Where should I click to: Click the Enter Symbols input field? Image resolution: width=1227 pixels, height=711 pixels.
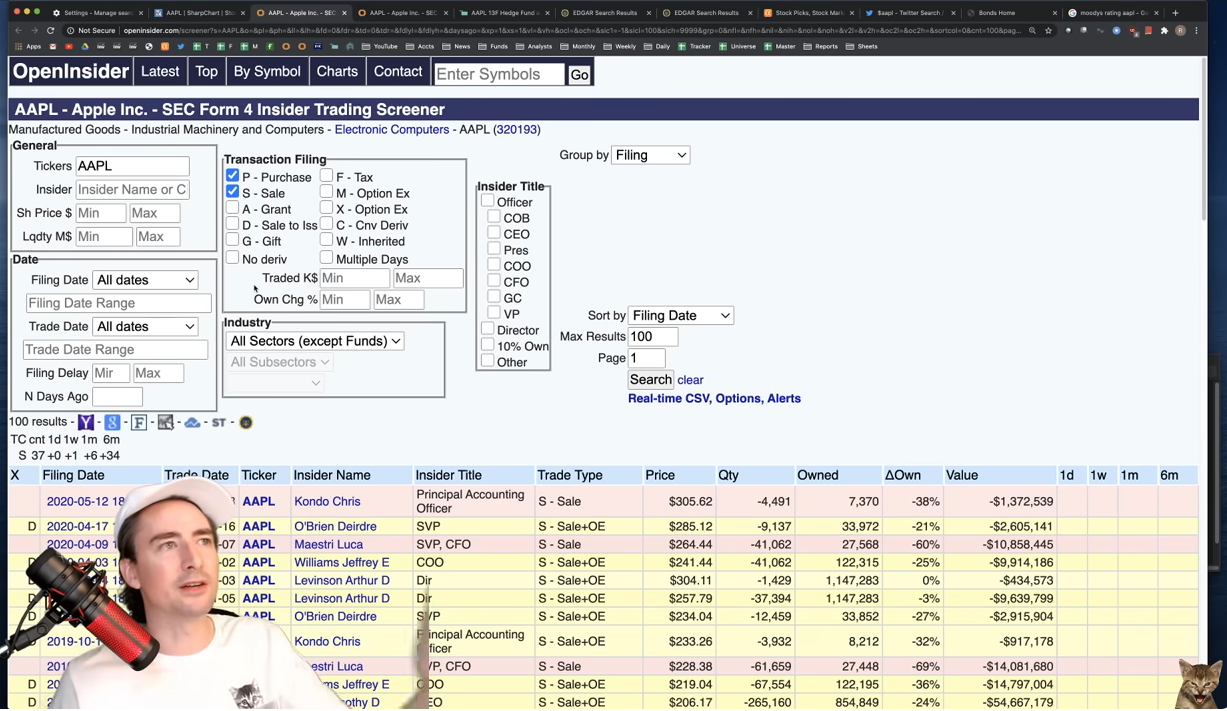click(500, 74)
